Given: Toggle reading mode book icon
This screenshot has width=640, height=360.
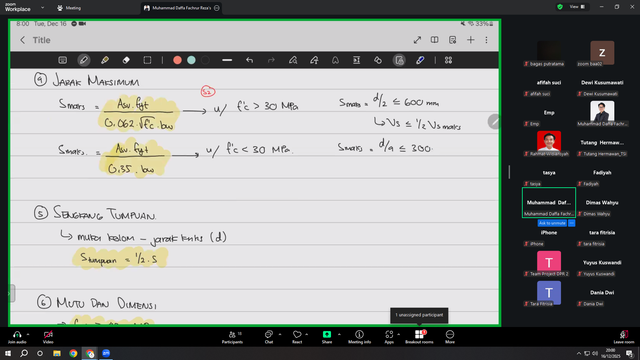Looking at the screenshot, I should click(434, 40).
